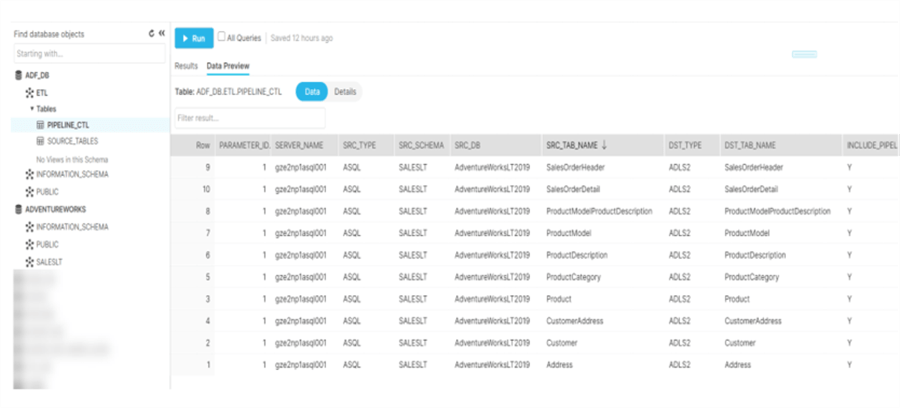Toggle the All Queries checkbox
The image size is (900, 408).
click(x=222, y=38)
